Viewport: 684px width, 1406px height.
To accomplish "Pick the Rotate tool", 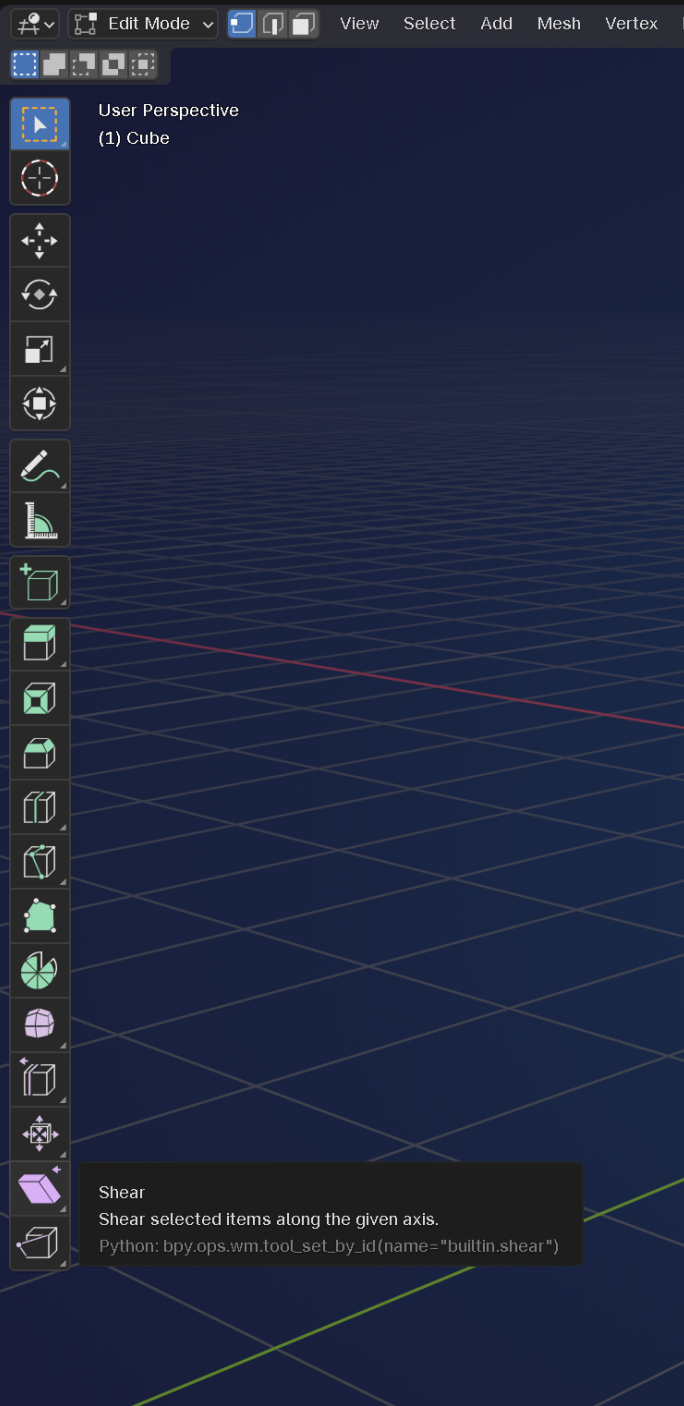I will click(39, 295).
